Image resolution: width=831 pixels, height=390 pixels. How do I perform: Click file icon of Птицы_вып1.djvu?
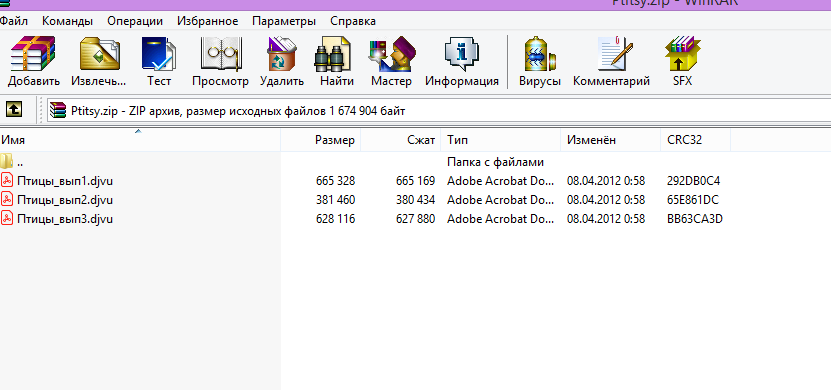click(x=6, y=181)
